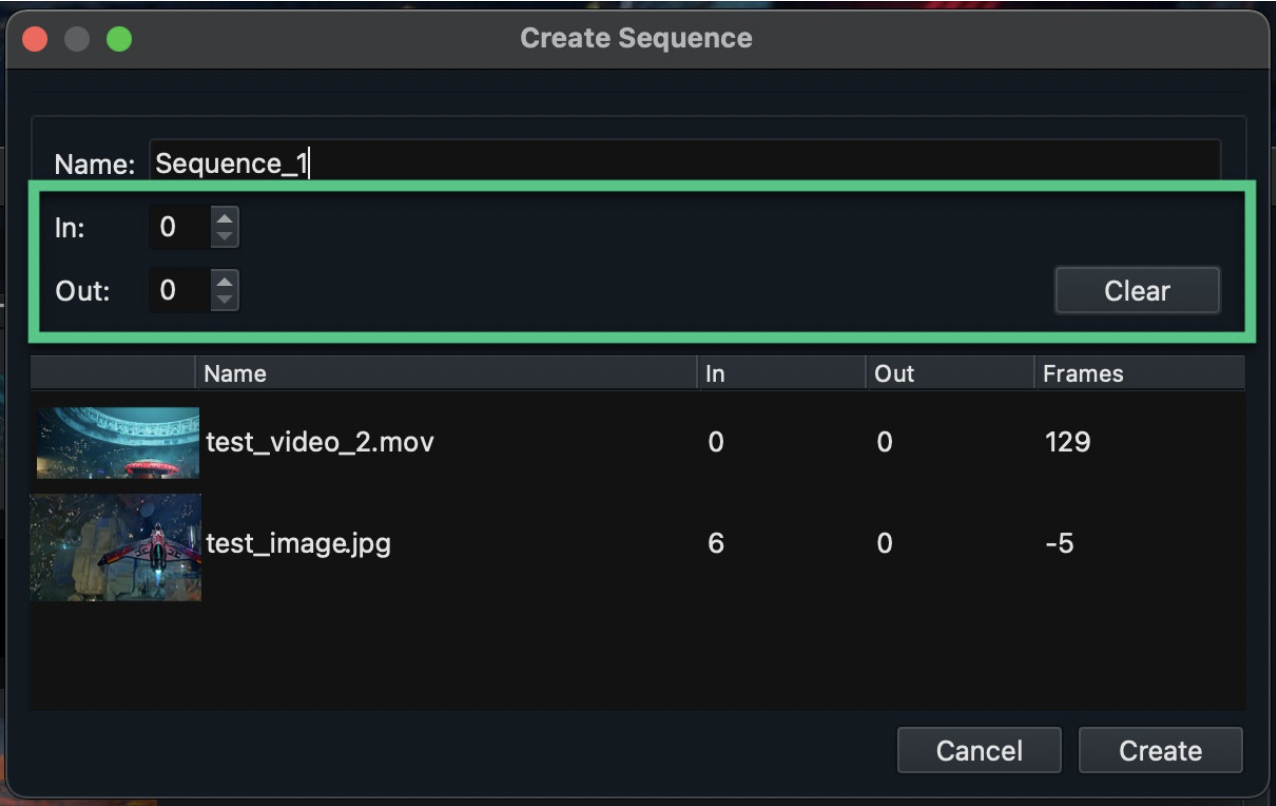The image size is (1276, 806).
Task: Focus the Out frame number field
Action: [x=179, y=291]
